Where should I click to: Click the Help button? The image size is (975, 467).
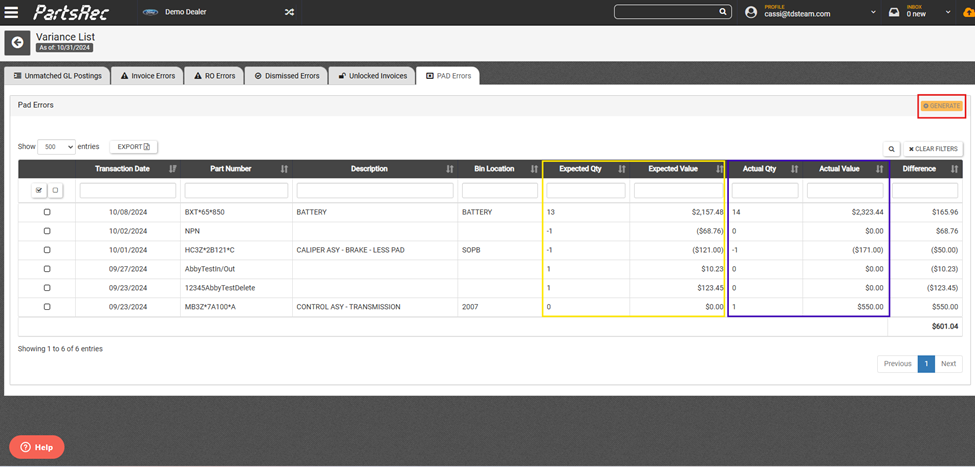37,447
